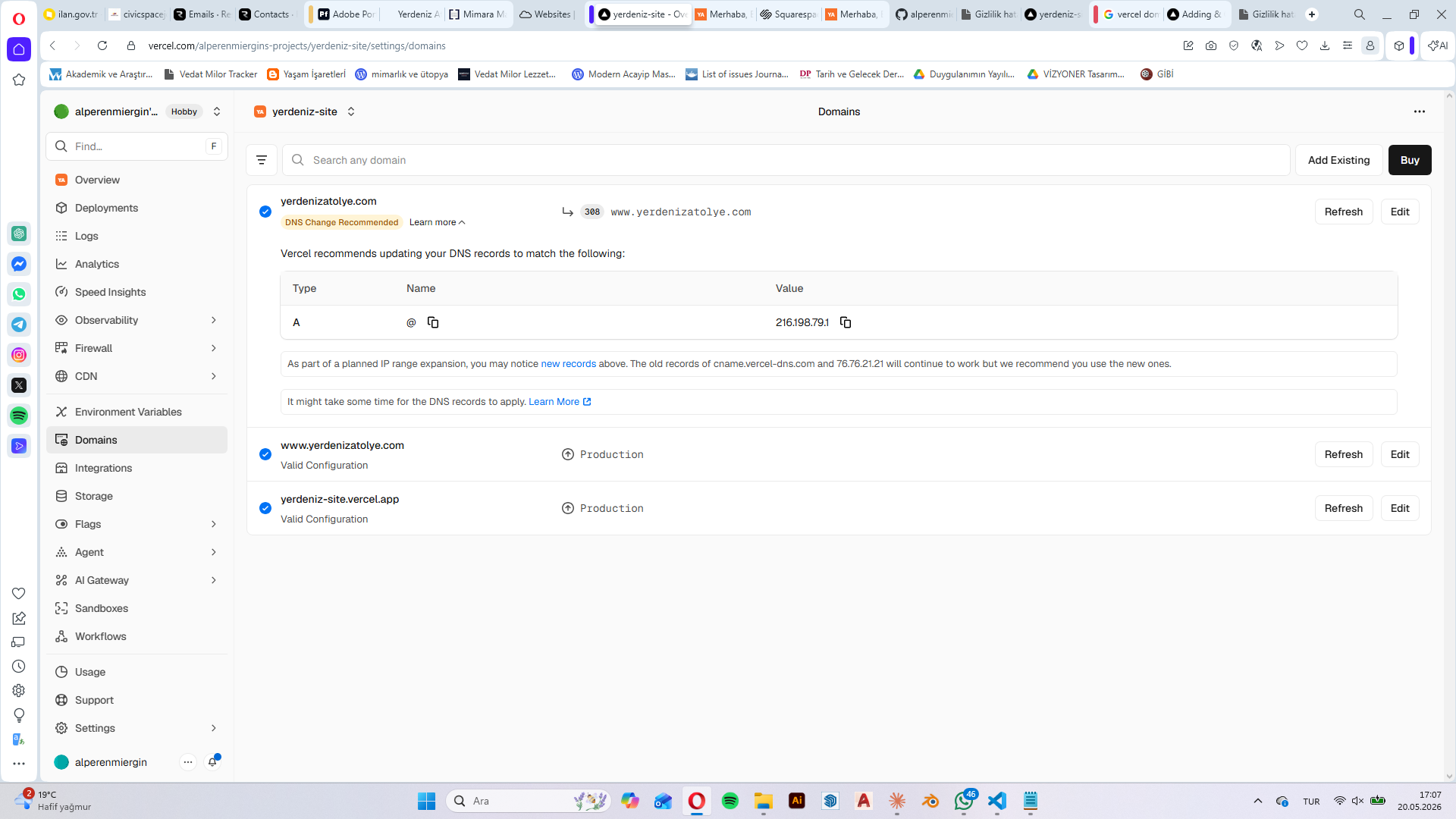
Task: Open Opera sidebar ChatGPT icon
Action: pyautogui.click(x=19, y=234)
